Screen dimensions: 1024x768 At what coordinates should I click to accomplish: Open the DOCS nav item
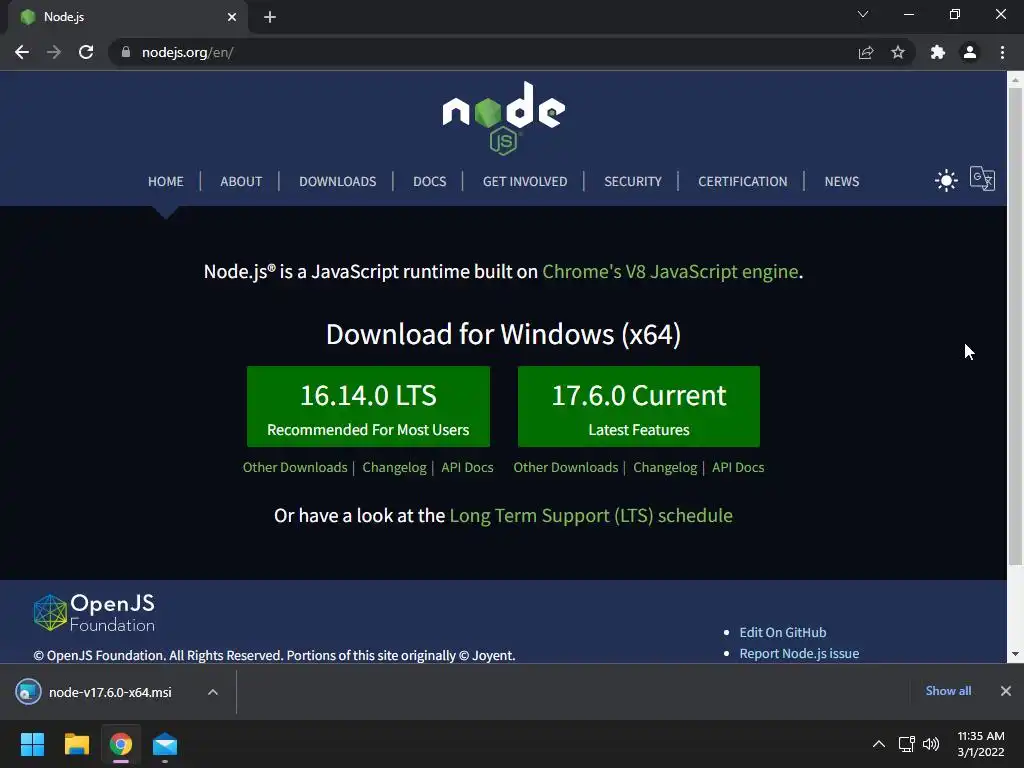click(430, 182)
